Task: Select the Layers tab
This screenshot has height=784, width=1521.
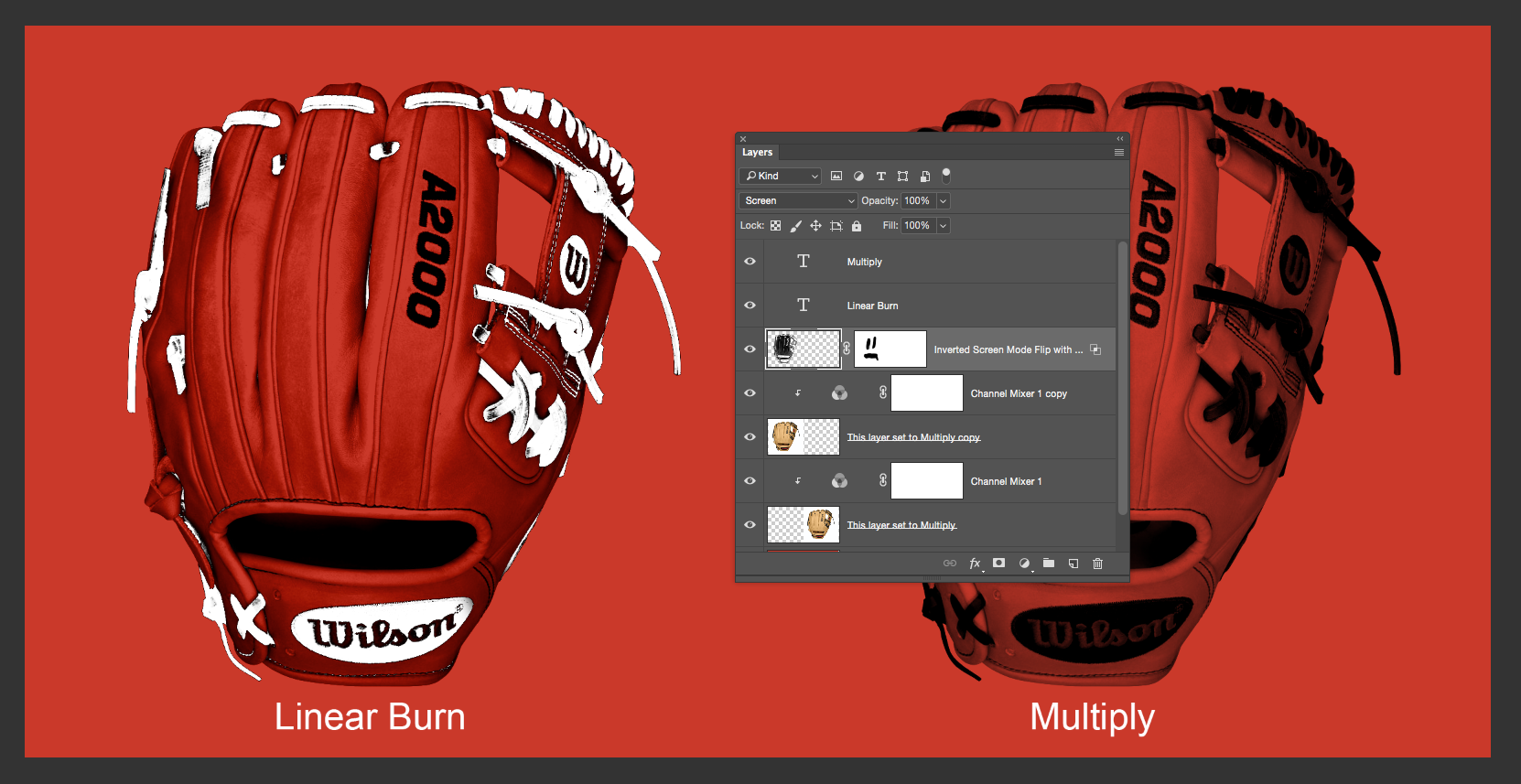Action: [757, 153]
